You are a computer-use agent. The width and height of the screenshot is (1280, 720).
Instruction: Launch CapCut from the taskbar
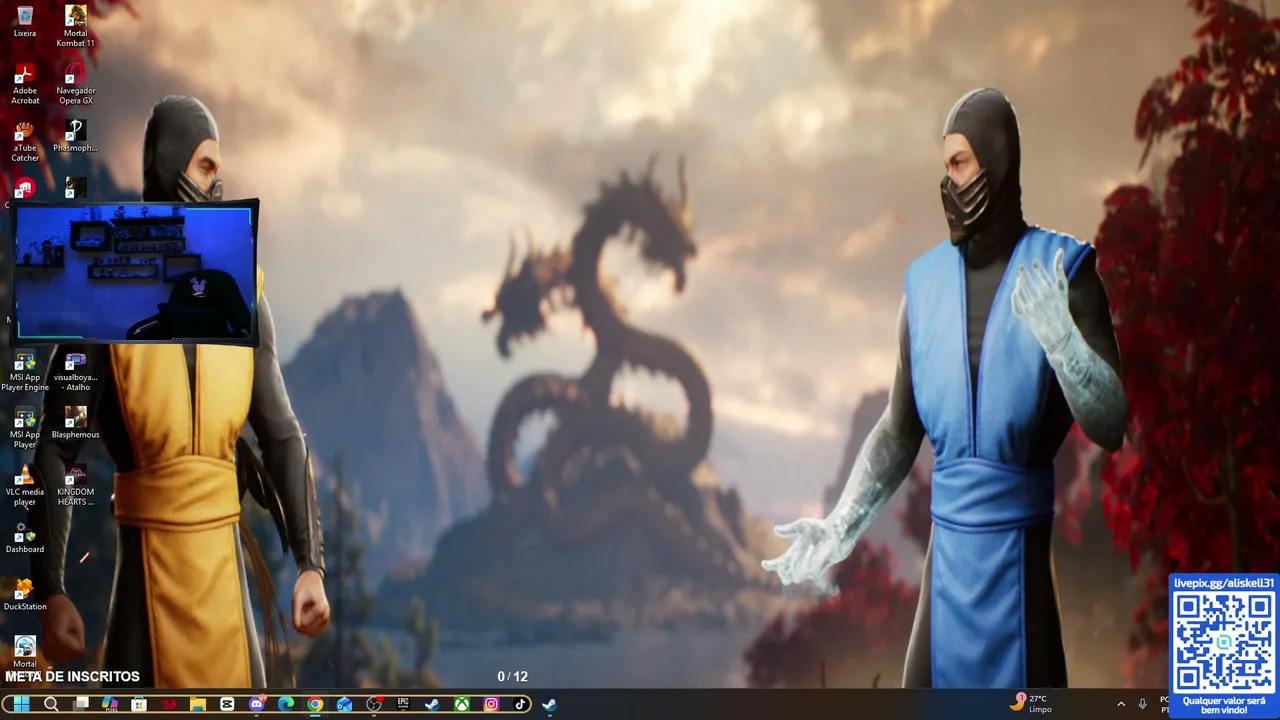227,704
